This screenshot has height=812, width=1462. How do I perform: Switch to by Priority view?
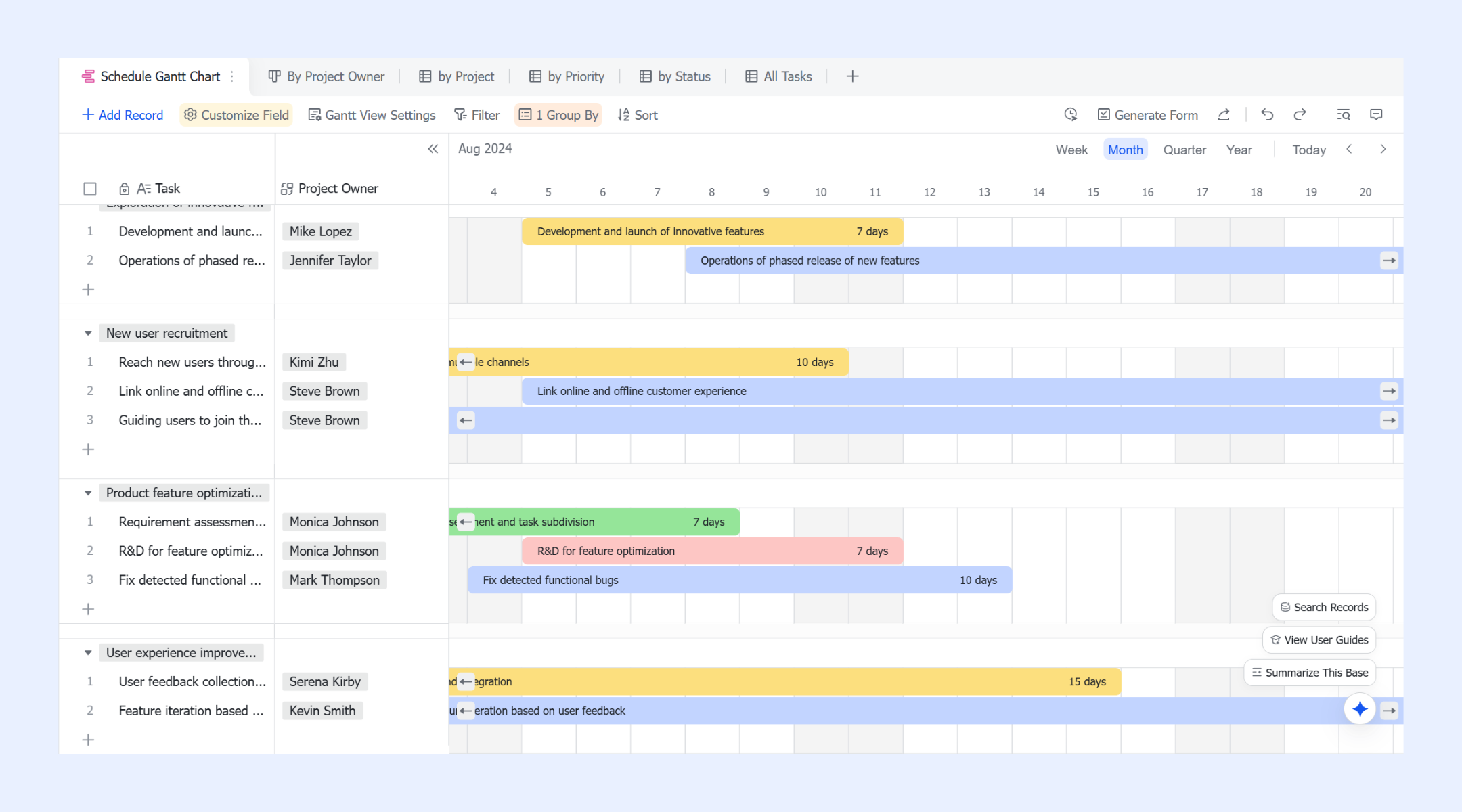pos(567,76)
